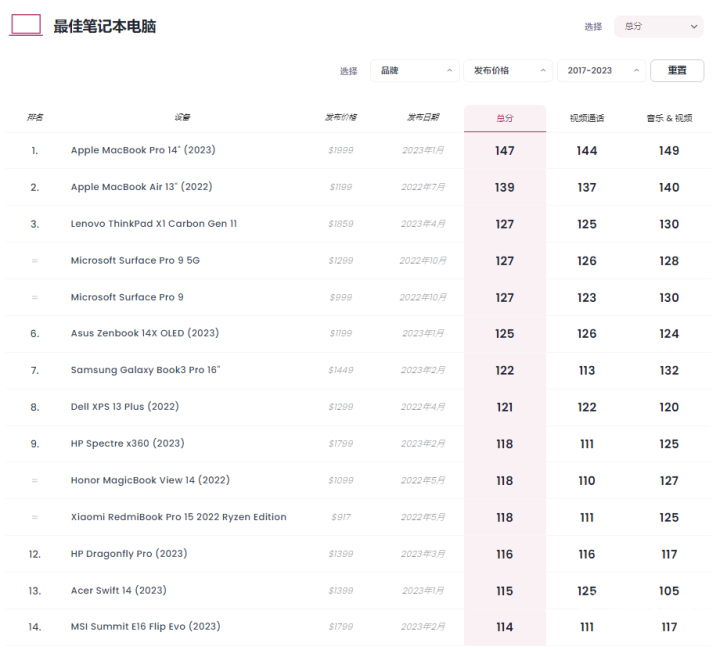
Task: Click the 最佳笔记本电脑 page heading
Action: 105,26
